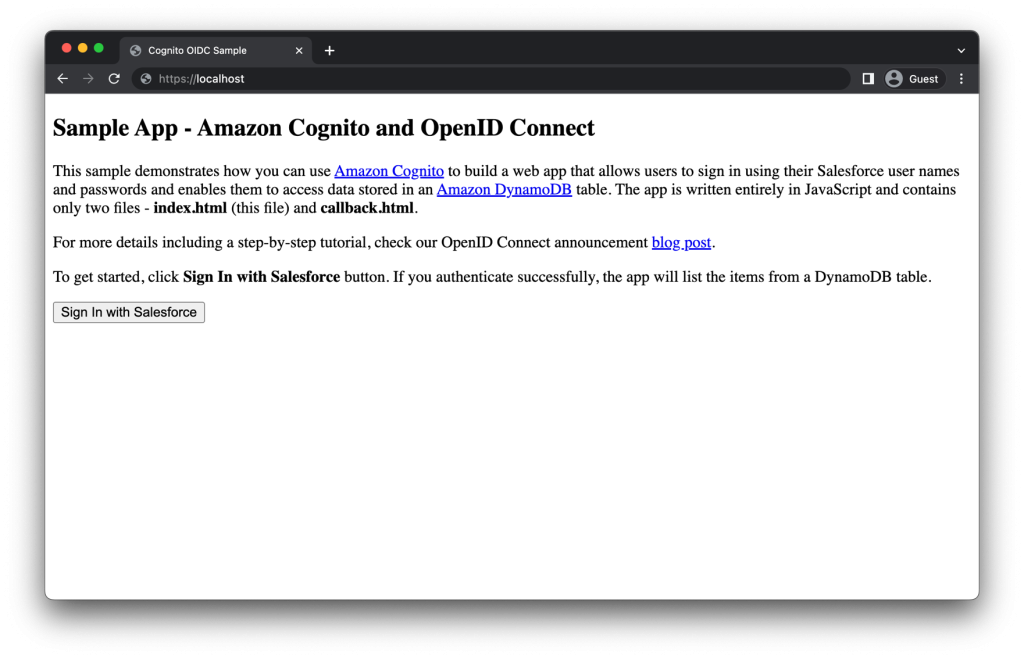Expand the tab search chevron
Viewport: 1024px width, 659px height.
[961, 50]
